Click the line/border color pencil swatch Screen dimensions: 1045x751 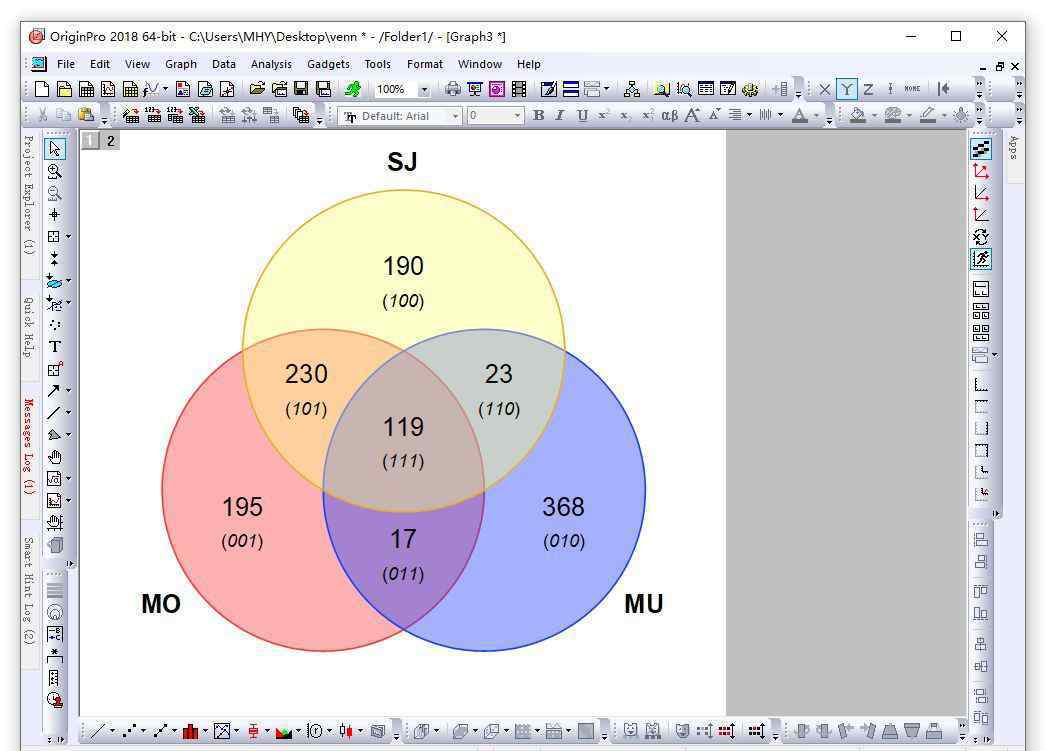928,115
